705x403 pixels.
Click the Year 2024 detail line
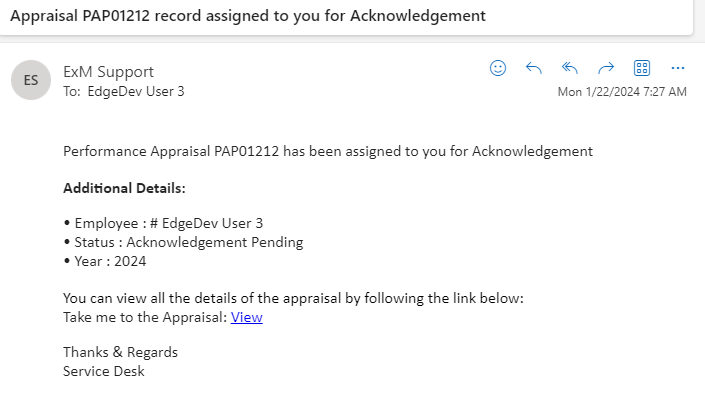point(105,261)
